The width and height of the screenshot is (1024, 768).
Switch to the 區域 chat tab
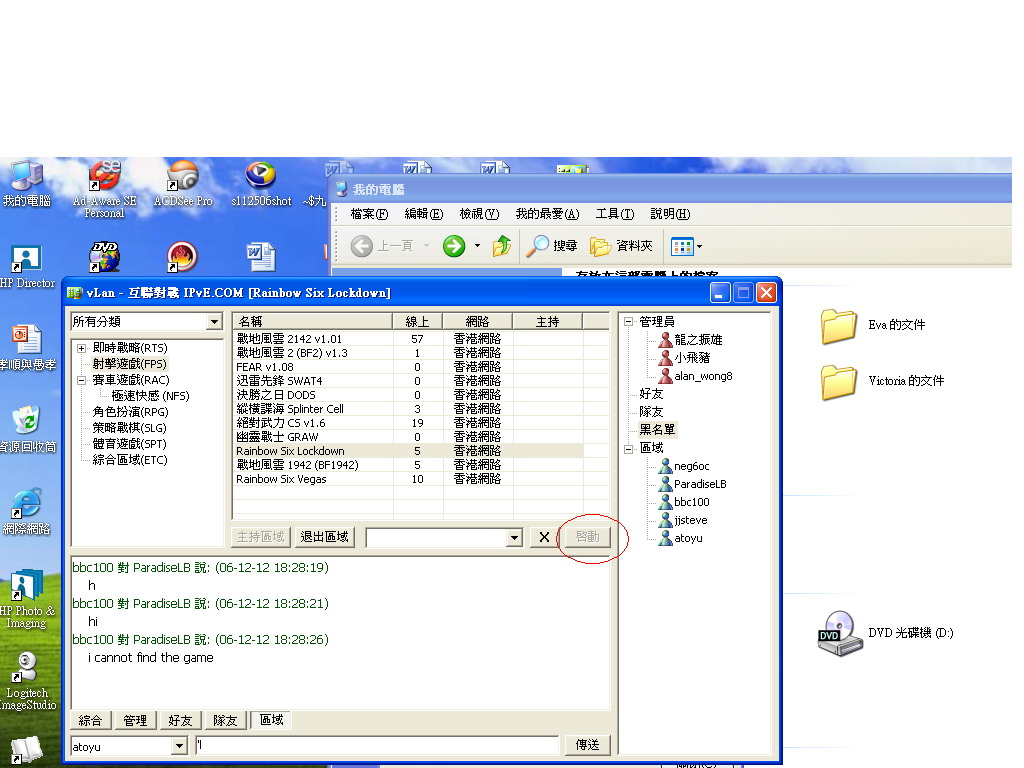(x=271, y=720)
